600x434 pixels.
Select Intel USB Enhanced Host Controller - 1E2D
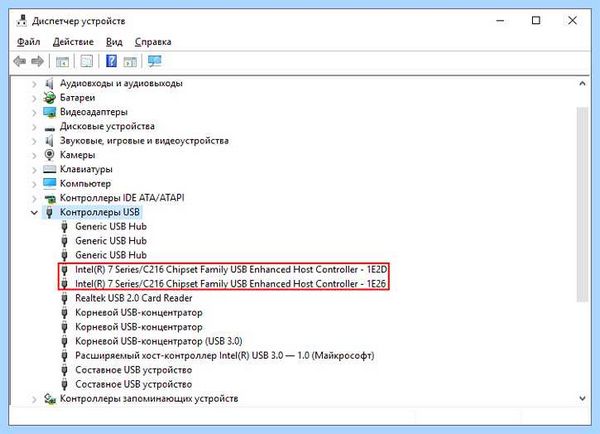click(231, 269)
